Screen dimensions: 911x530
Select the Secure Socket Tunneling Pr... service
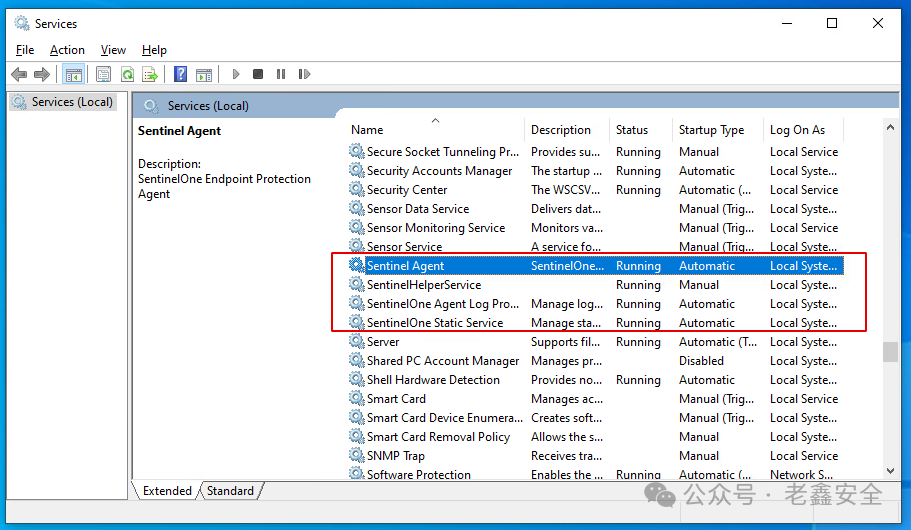[x=596, y=152]
